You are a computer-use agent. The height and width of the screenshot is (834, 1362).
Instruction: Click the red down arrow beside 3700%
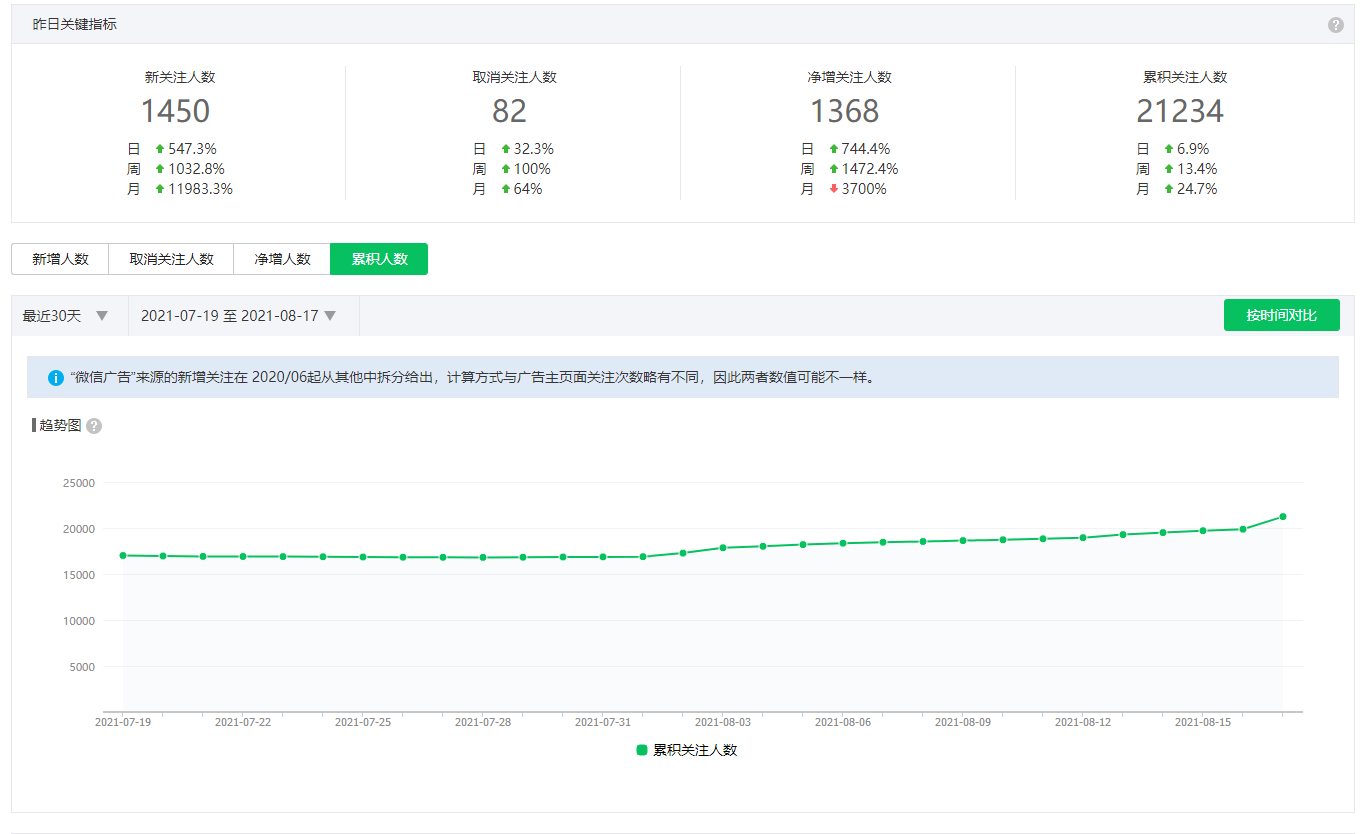[834, 189]
